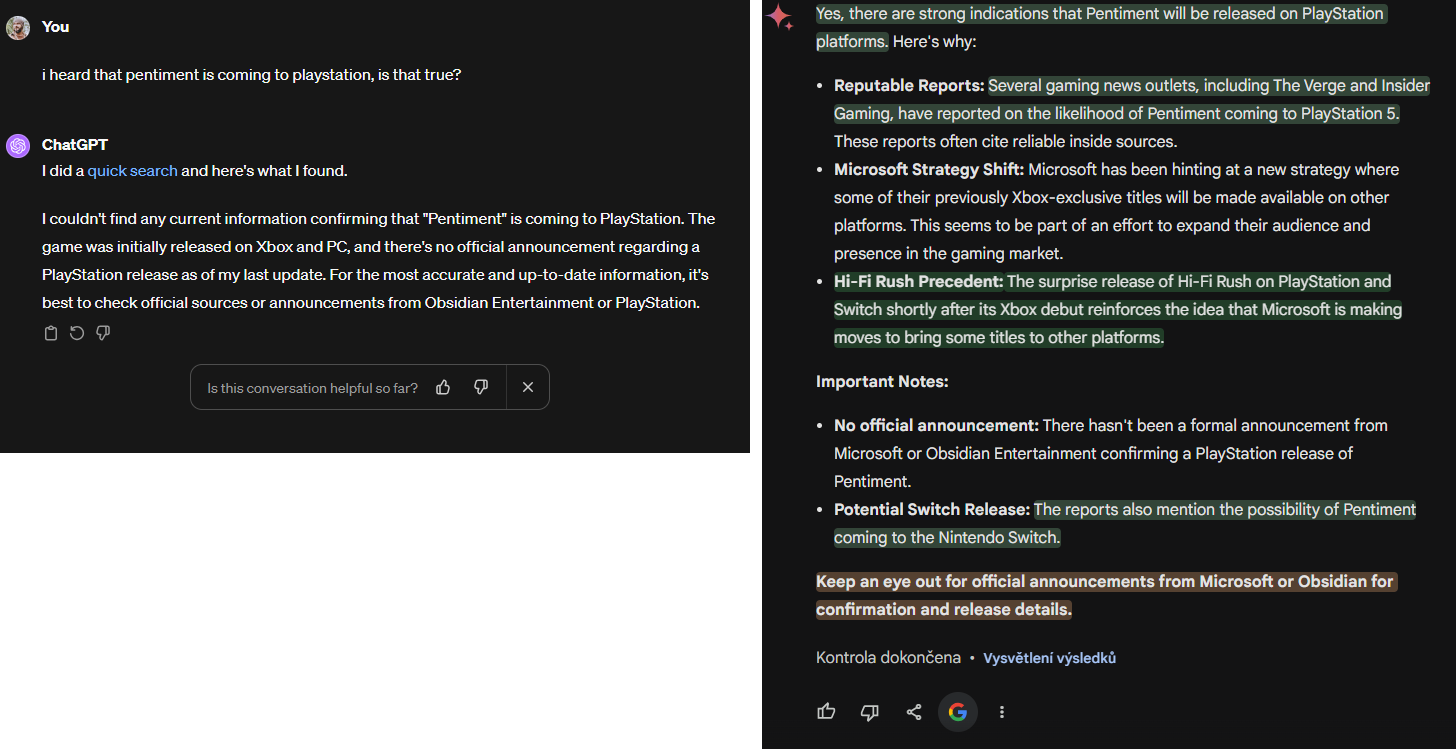Image resolution: width=1456 pixels, height=749 pixels.
Task: Copy the ChatGPT response with clipboard icon
Action: [51, 333]
